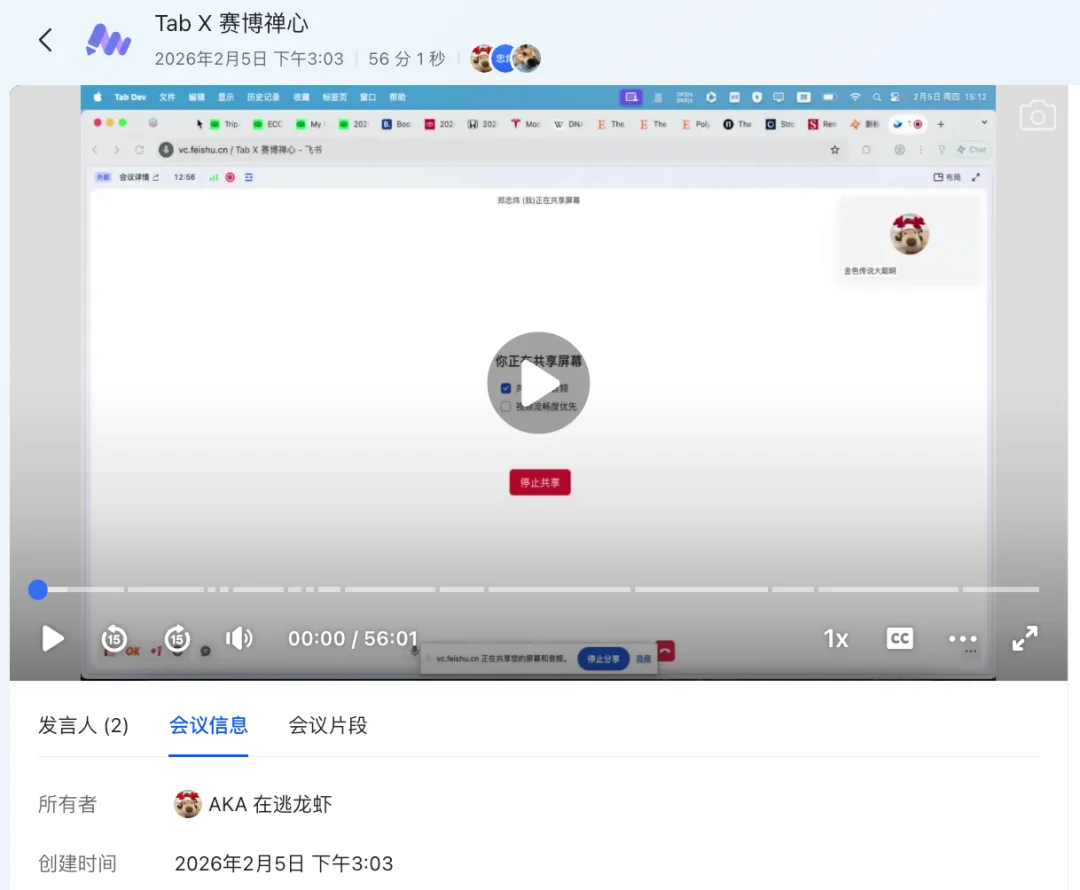This screenshot has width=1080, height=890.
Task: Expand the participant avatars in the header
Action: [x=503, y=58]
